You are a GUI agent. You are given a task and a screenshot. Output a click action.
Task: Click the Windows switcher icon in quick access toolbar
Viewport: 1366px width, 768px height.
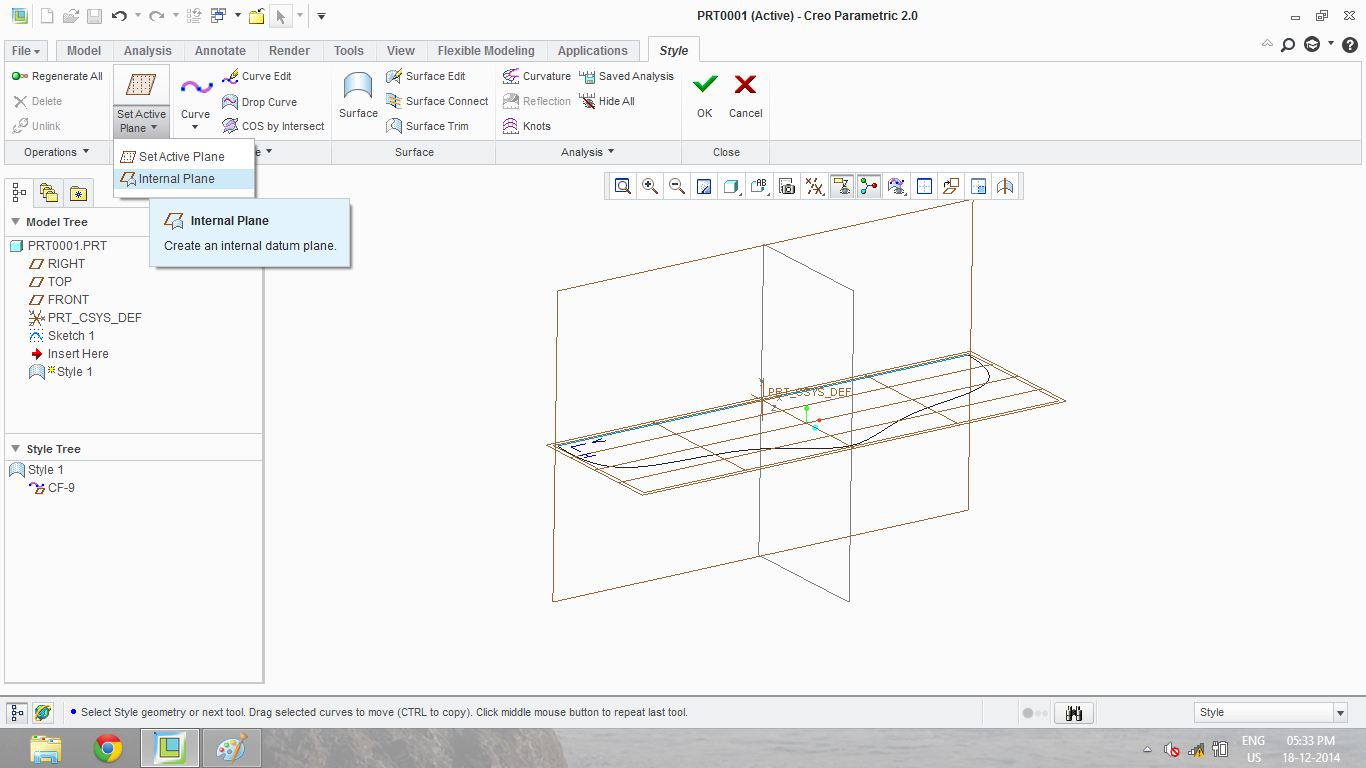218,16
